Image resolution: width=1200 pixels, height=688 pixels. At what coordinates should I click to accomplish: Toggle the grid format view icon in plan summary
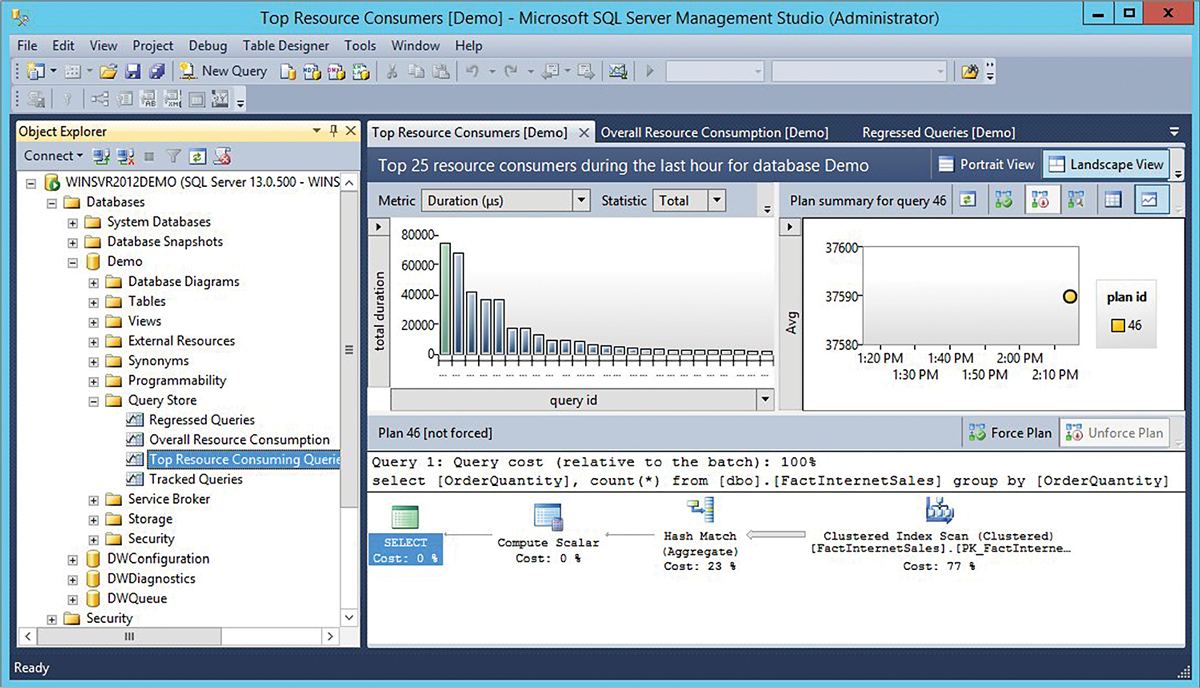pos(1113,200)
